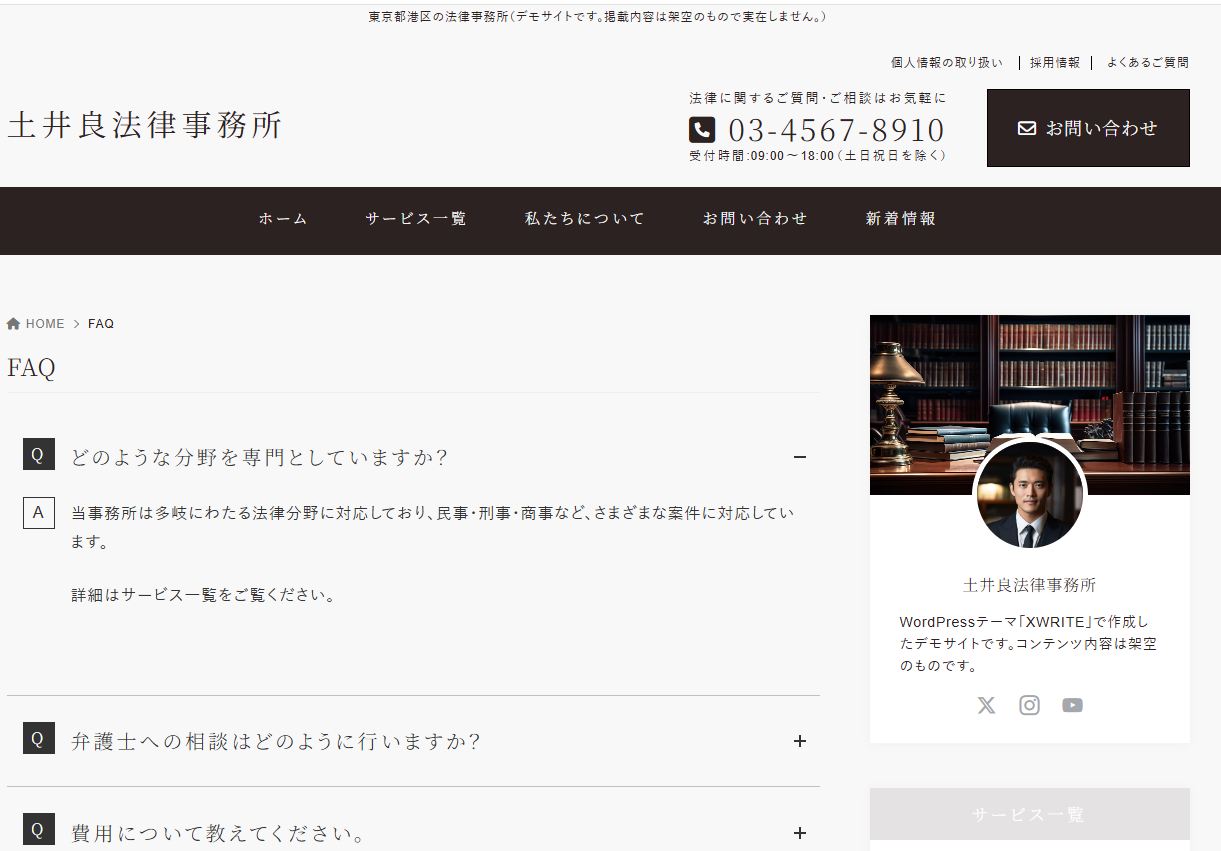This screenshot has width=1221, height=851.
Task: Select ホーム in the navigation bar
Action: click(x=282, y=219)
